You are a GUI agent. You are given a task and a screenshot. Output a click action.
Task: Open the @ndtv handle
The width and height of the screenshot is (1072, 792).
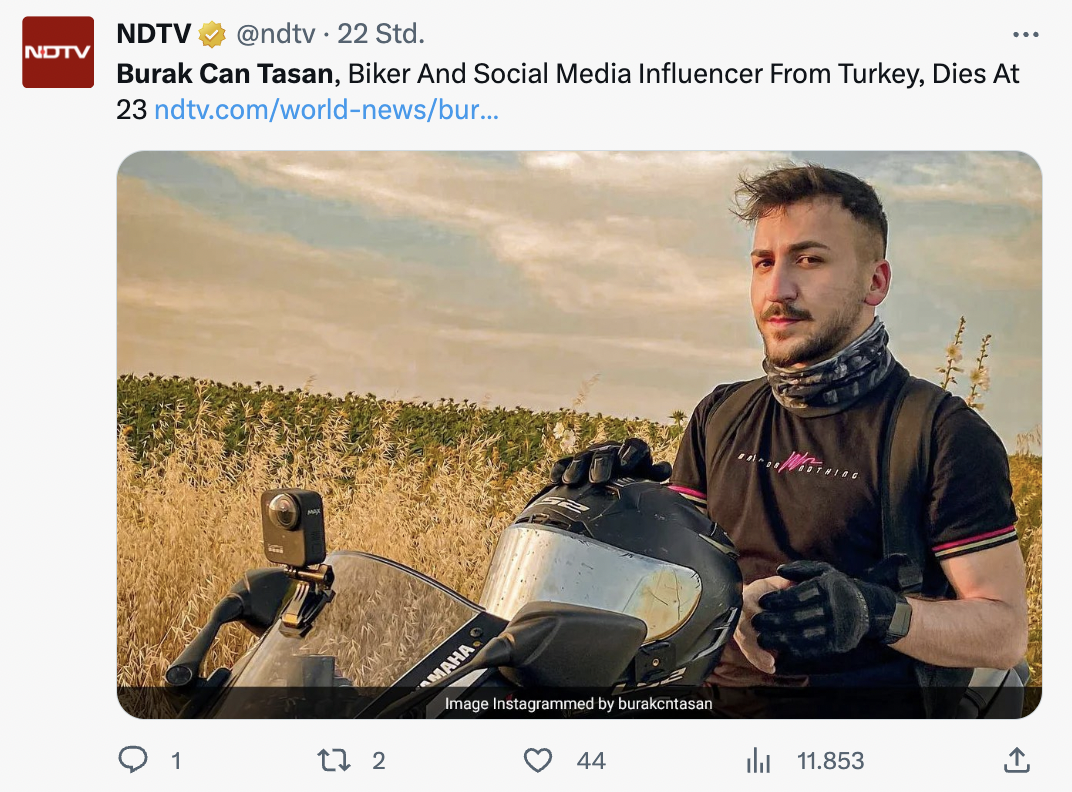(275, 34)
